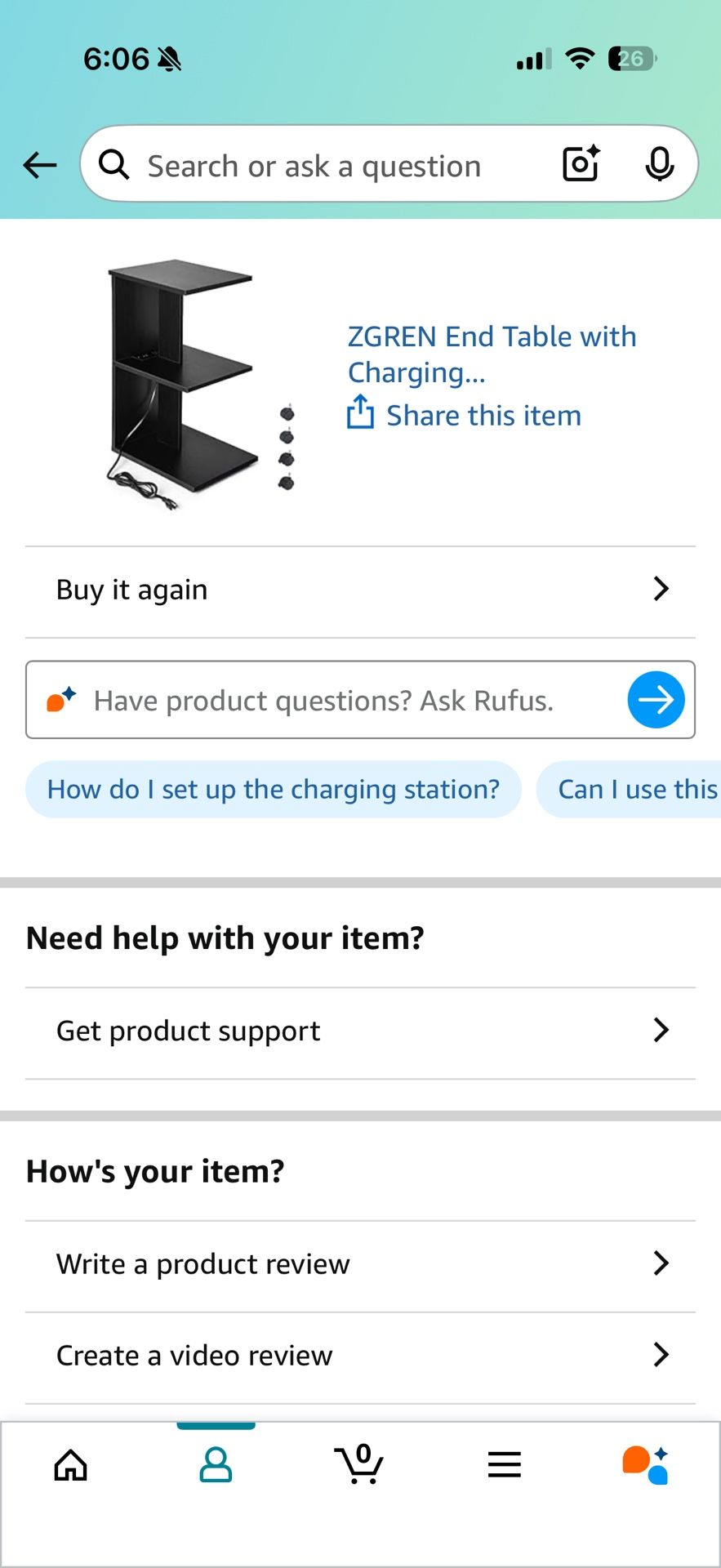The height and width of the screenshot is (1568, 721).
Task: Tap the 'Can I use this' chip
Action: click(x=637, y=790)
